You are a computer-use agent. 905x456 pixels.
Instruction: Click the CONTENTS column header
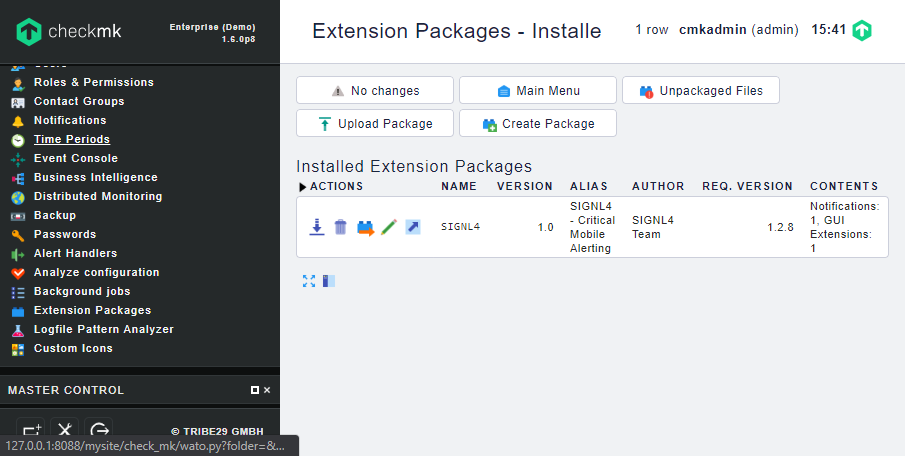(844, 186)
